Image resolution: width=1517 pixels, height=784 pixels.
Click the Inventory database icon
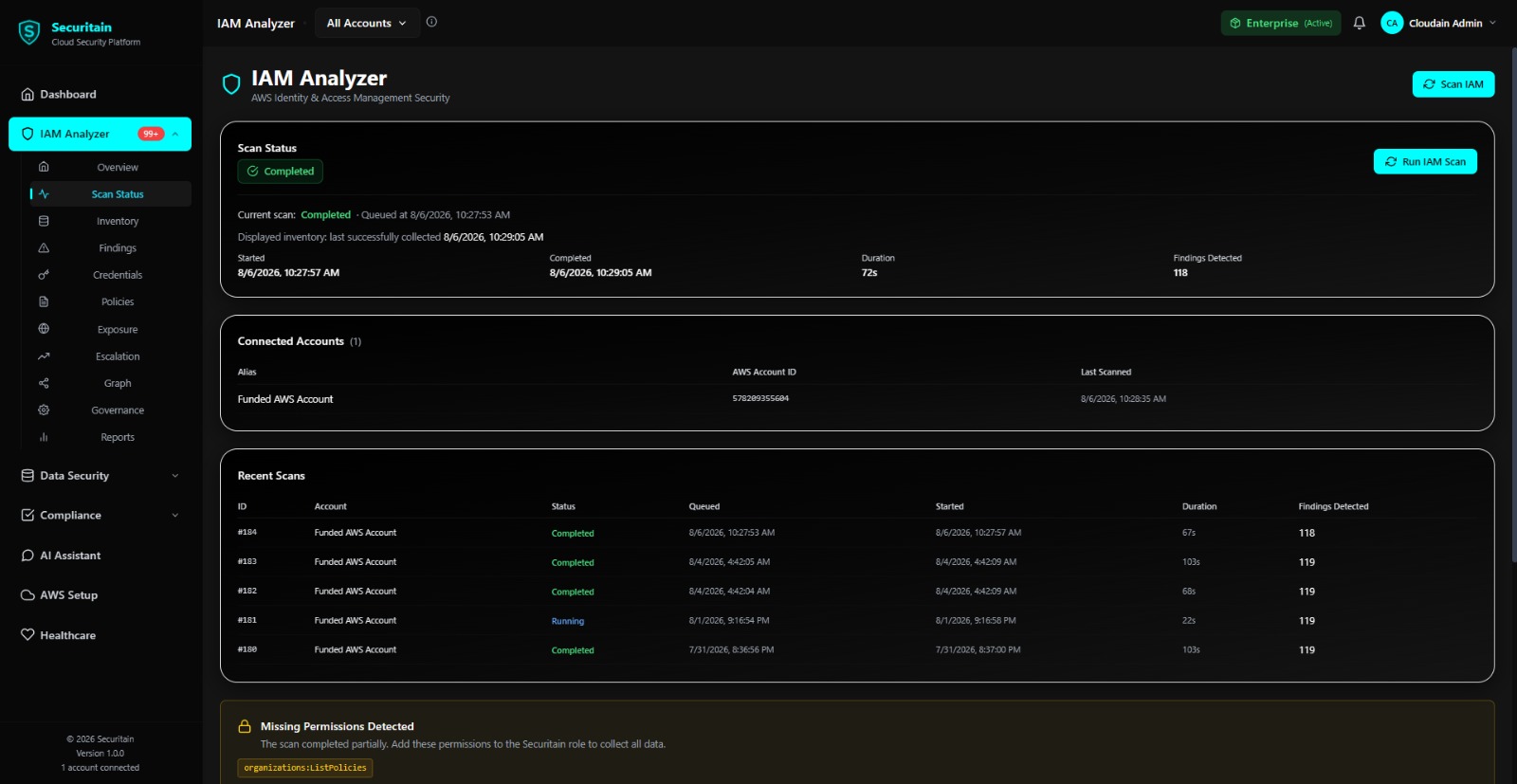44,221
